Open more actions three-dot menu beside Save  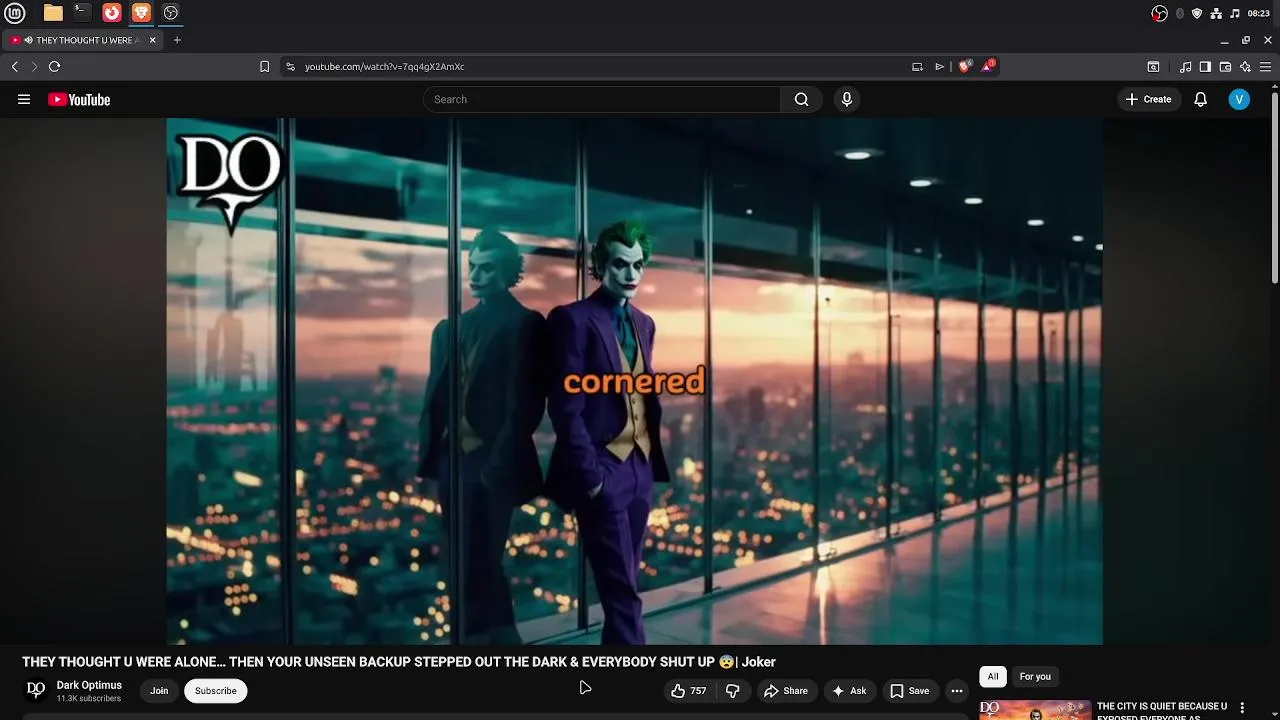(957, 691)
